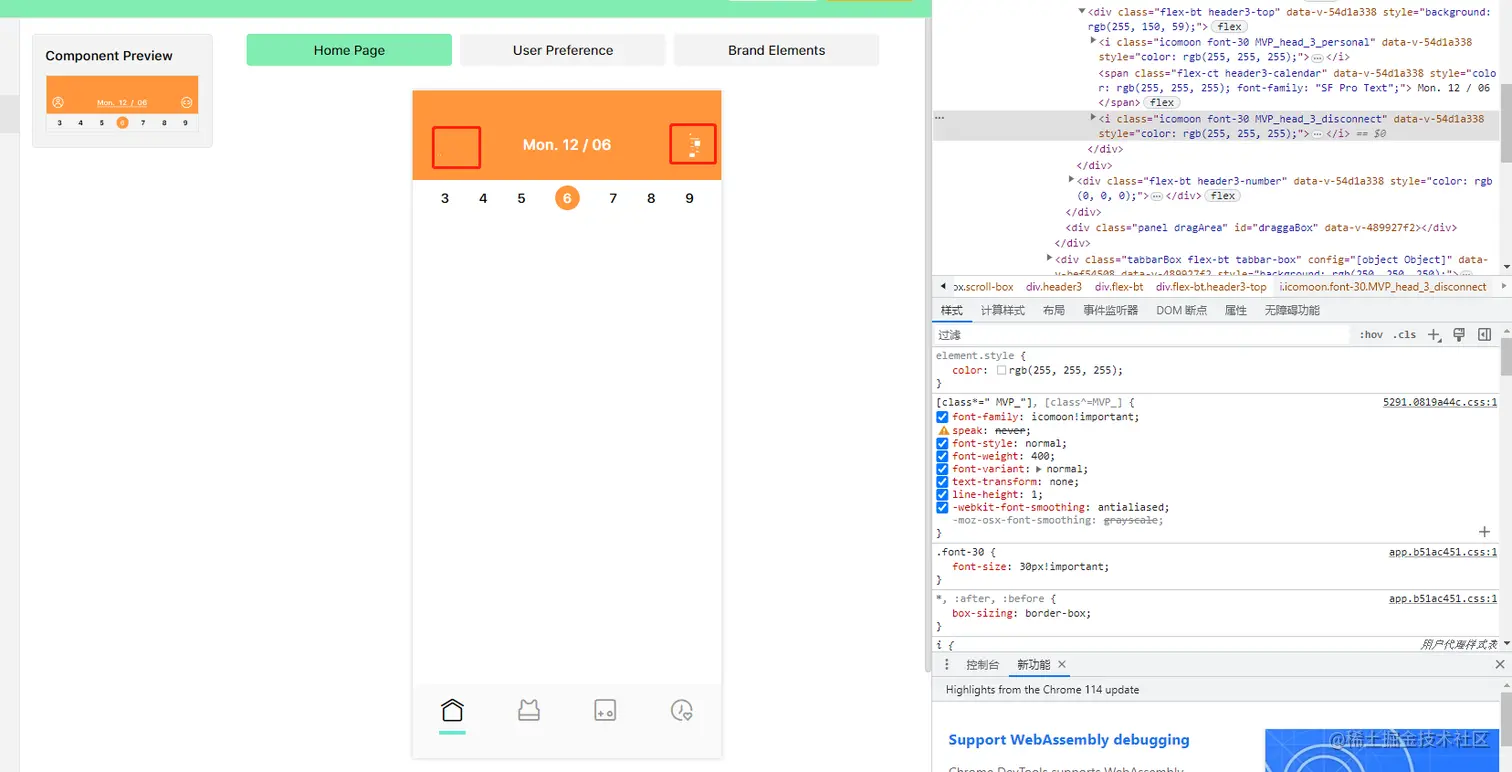
Task: Open the 事件监听器 tab
Action: pos(1111,310)
